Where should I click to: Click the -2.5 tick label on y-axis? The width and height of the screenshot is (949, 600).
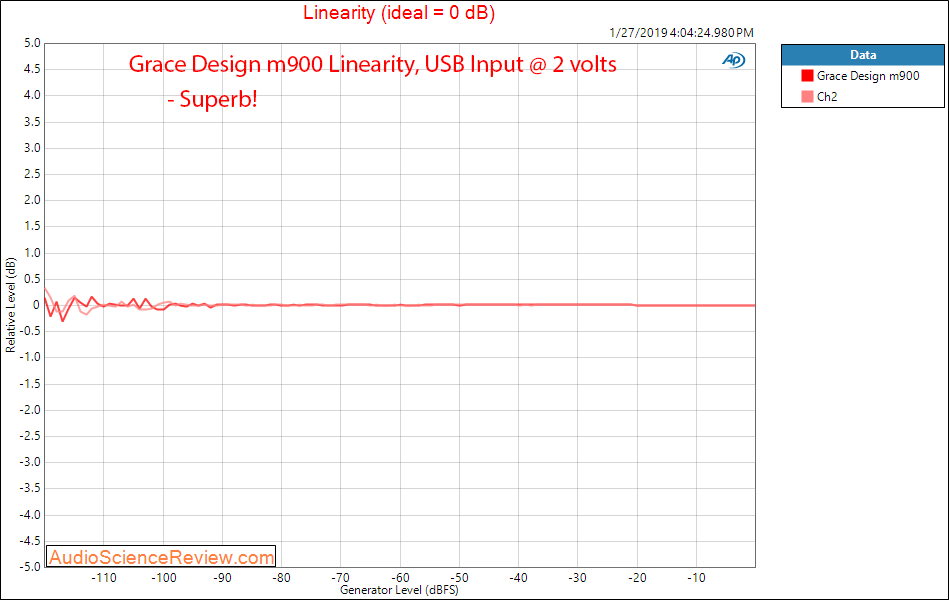(x=30, y=435)
